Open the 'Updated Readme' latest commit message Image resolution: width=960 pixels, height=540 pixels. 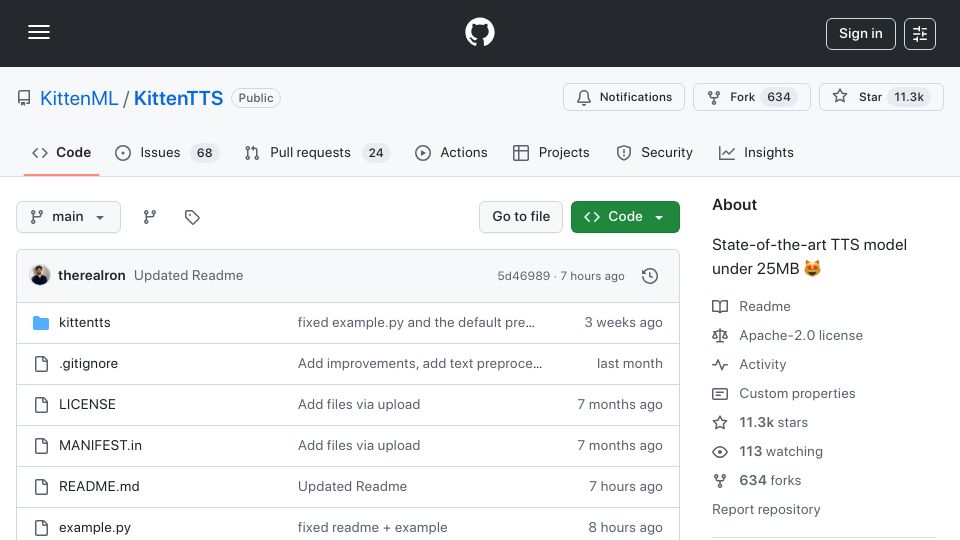189,276
